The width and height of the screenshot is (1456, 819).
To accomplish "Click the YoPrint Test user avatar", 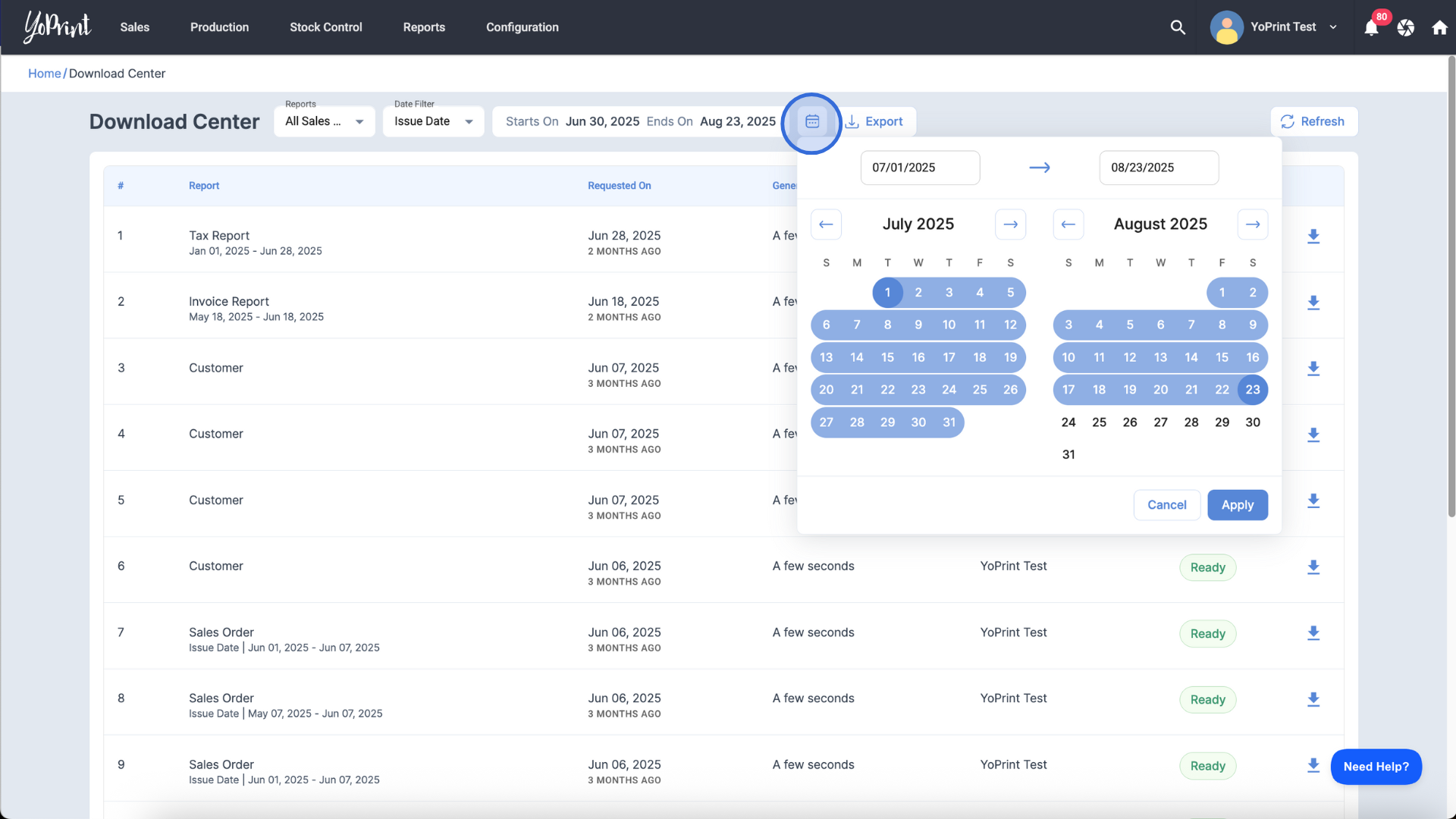I will (1226, 27).
